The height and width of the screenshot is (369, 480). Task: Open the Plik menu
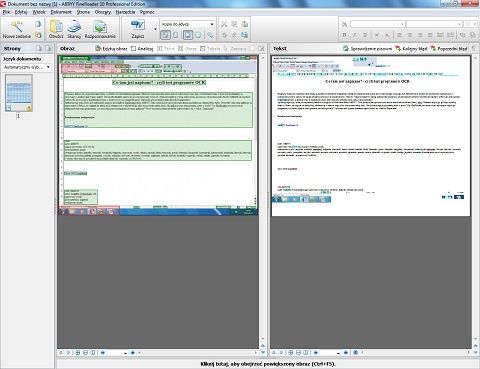point(6,12)
